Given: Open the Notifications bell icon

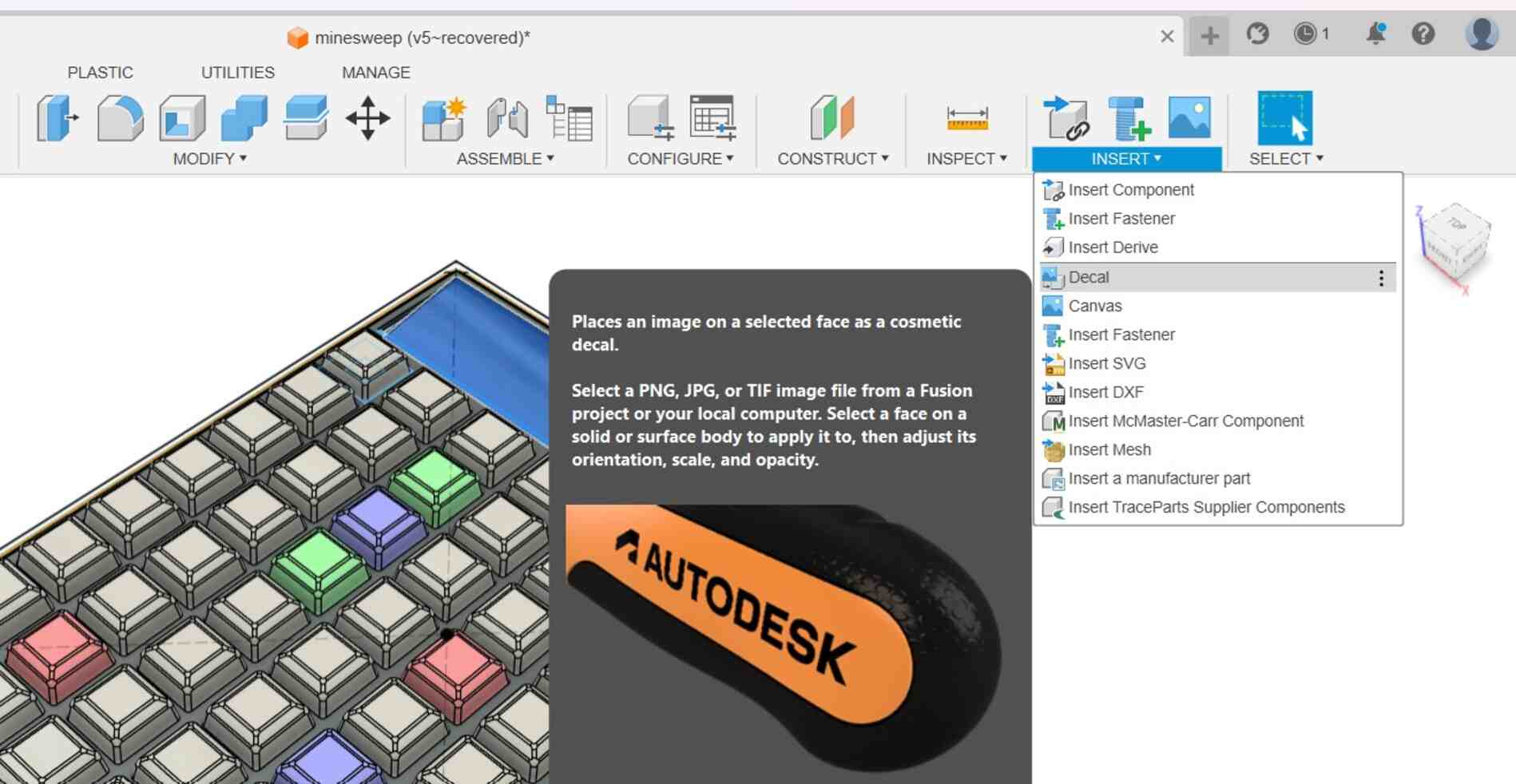Looking at the screenshot, I should (x=1375, y=34).
